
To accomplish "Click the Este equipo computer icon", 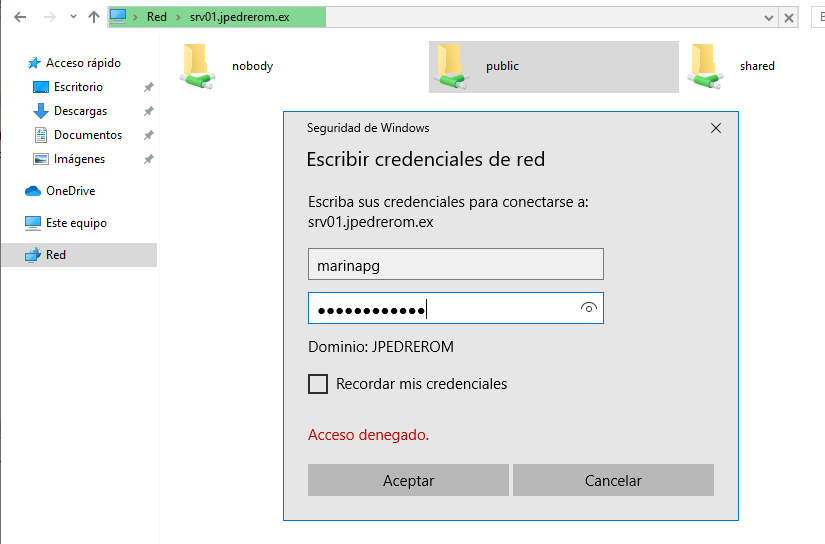I will click(x=33, y=223).
